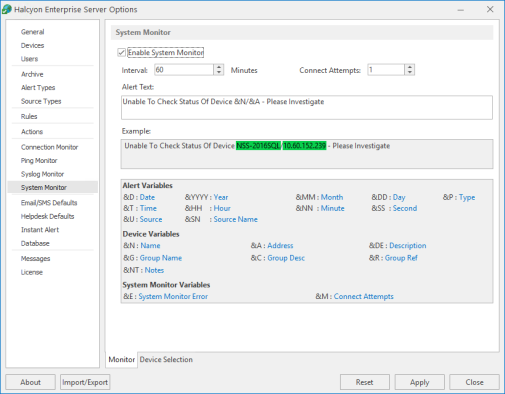Viewport: 505px width, 394px height.
Task: Click the Halcyon globe icon in title bar
Action: (7, 9)
